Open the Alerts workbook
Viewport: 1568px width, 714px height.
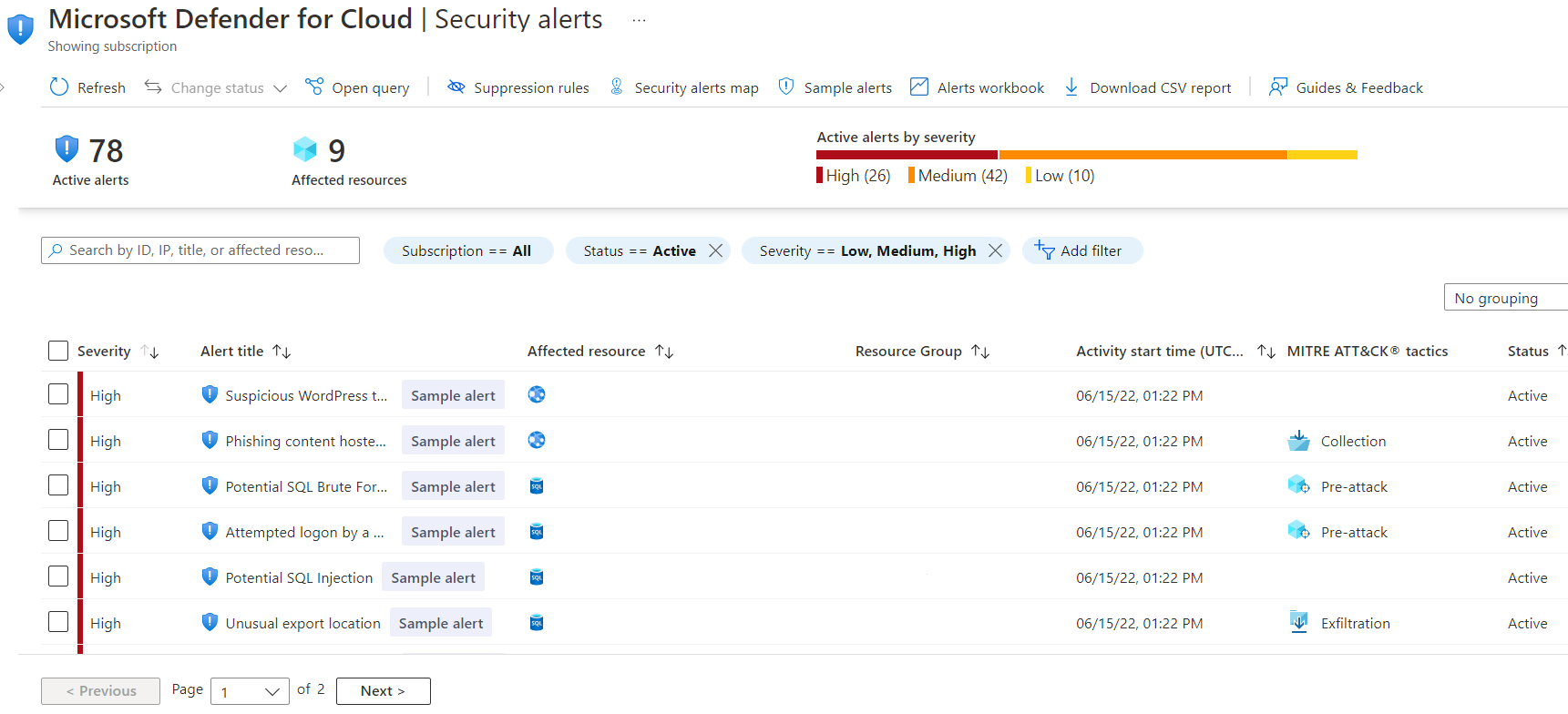point(977,87)
